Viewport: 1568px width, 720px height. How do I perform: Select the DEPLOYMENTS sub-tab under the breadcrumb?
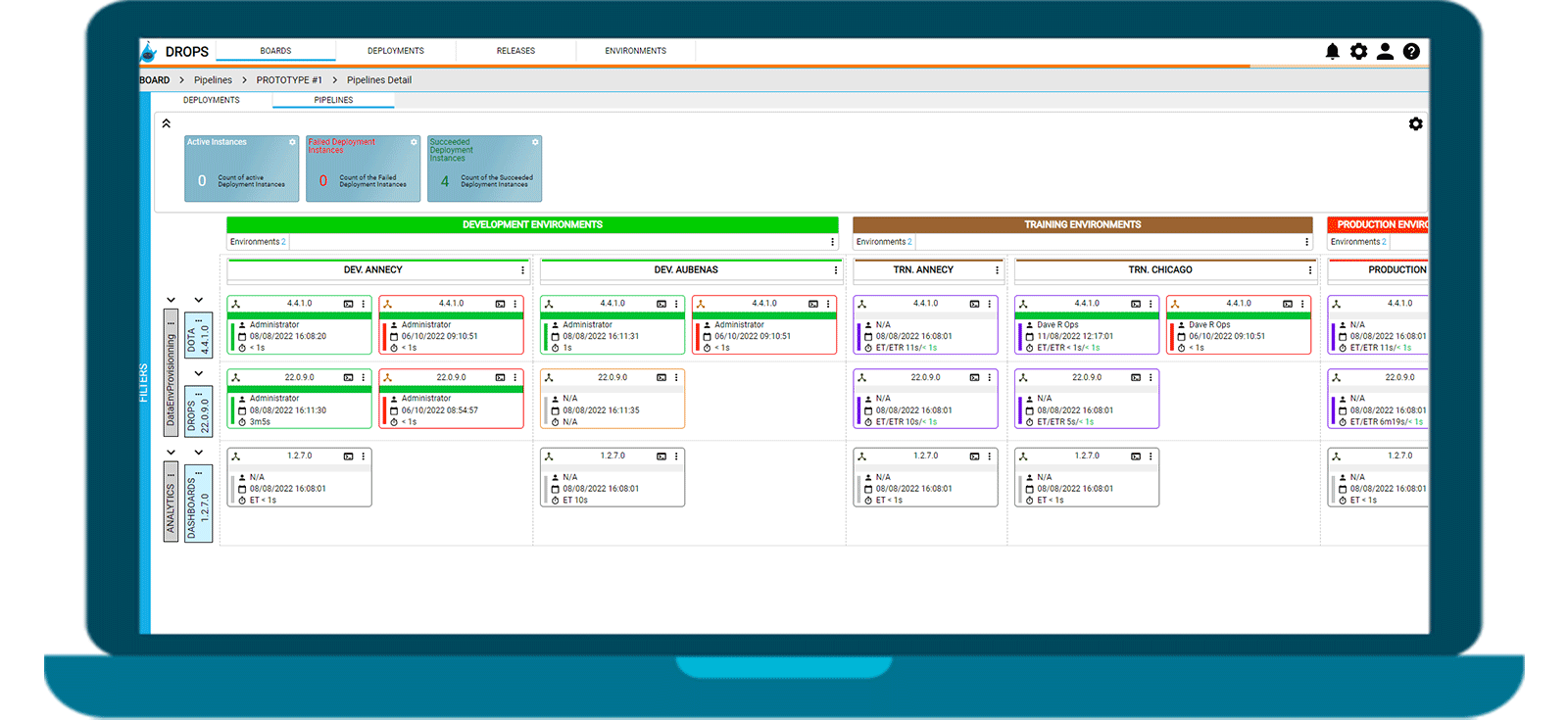click(x=212, y=100)
